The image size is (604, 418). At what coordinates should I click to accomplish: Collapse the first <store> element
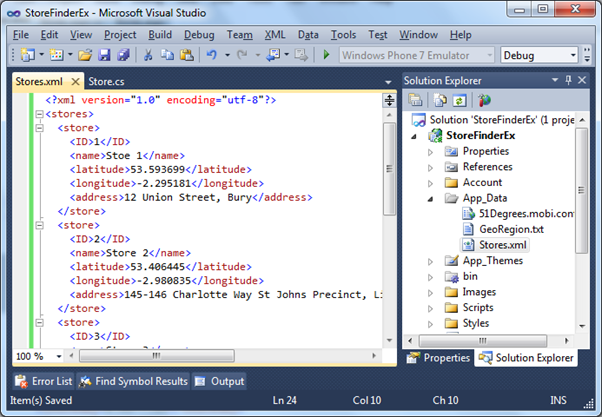(x=39, y=128)
